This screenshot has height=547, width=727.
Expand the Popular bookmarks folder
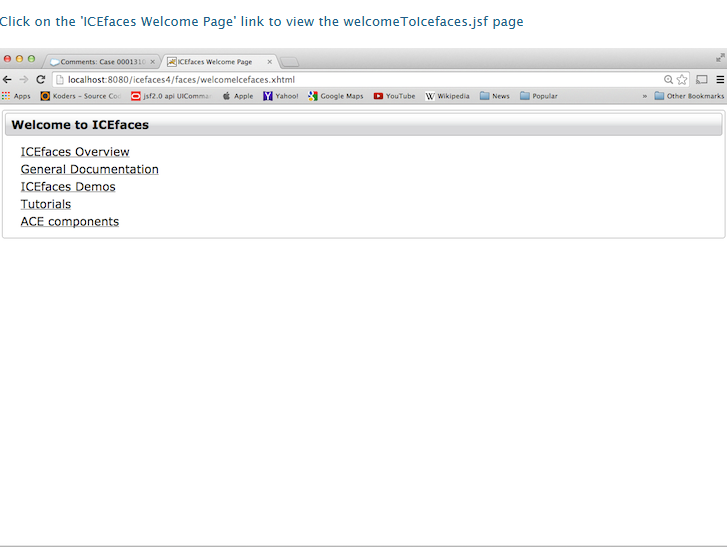(x=539, y=96)
